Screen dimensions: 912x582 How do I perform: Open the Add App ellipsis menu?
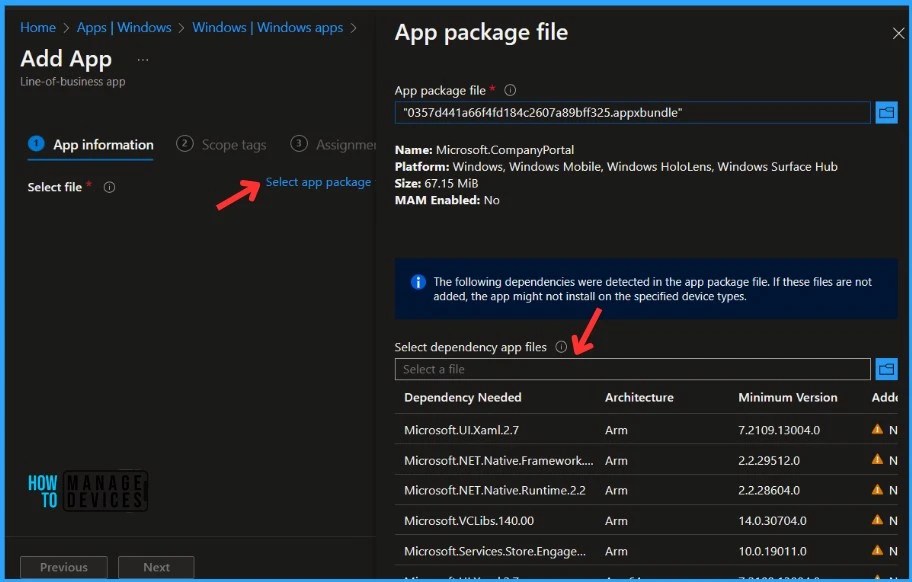pos(142,60)
